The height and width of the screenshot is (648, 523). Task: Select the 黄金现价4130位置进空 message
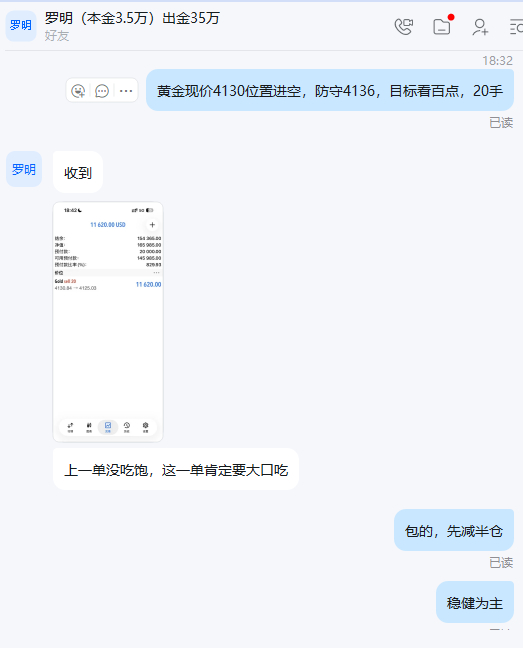coord(330,91)
